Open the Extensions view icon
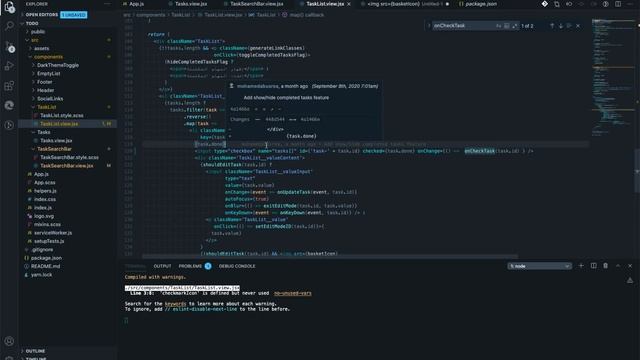The height and width of the screenshot is (360, 640). coord(9,86)
